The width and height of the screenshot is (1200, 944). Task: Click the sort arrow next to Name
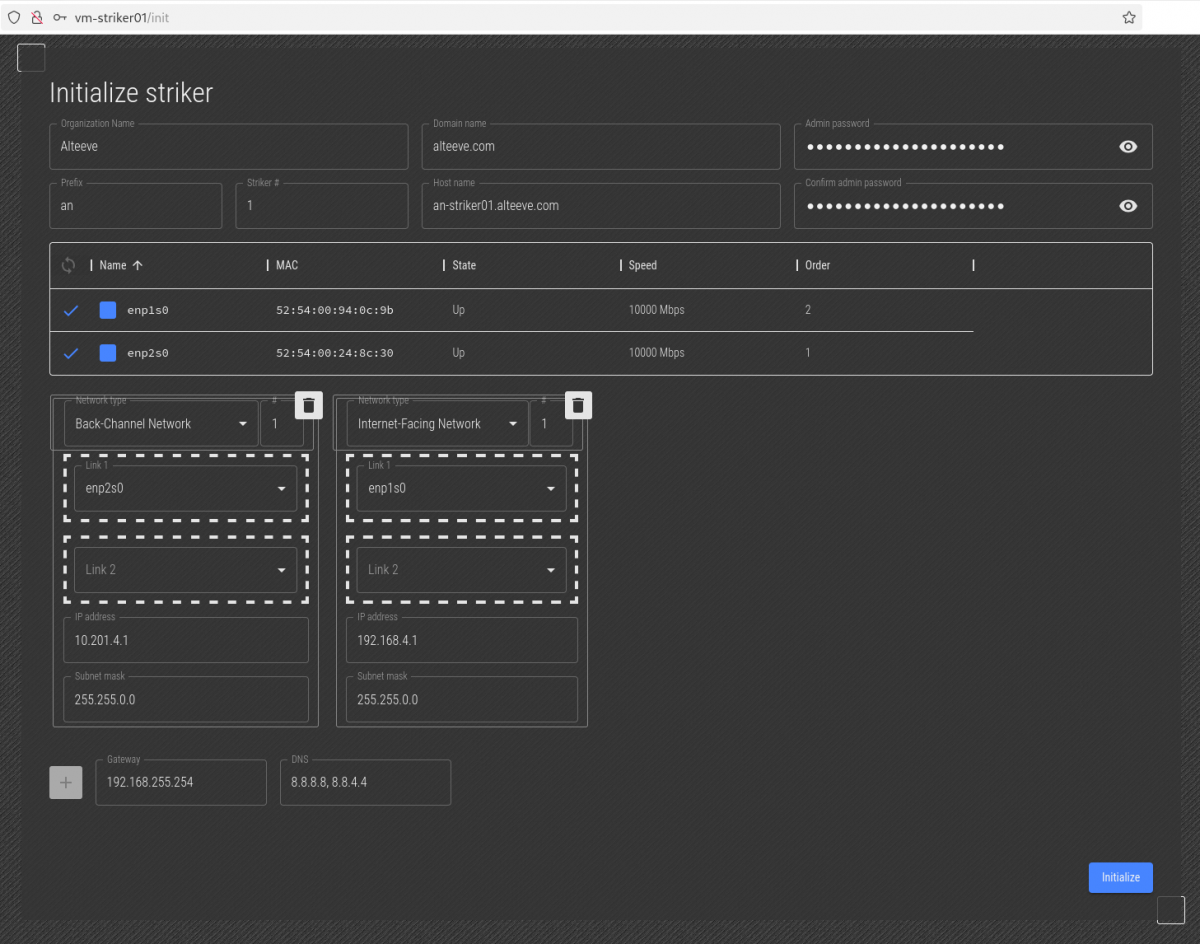click(138, 265)
